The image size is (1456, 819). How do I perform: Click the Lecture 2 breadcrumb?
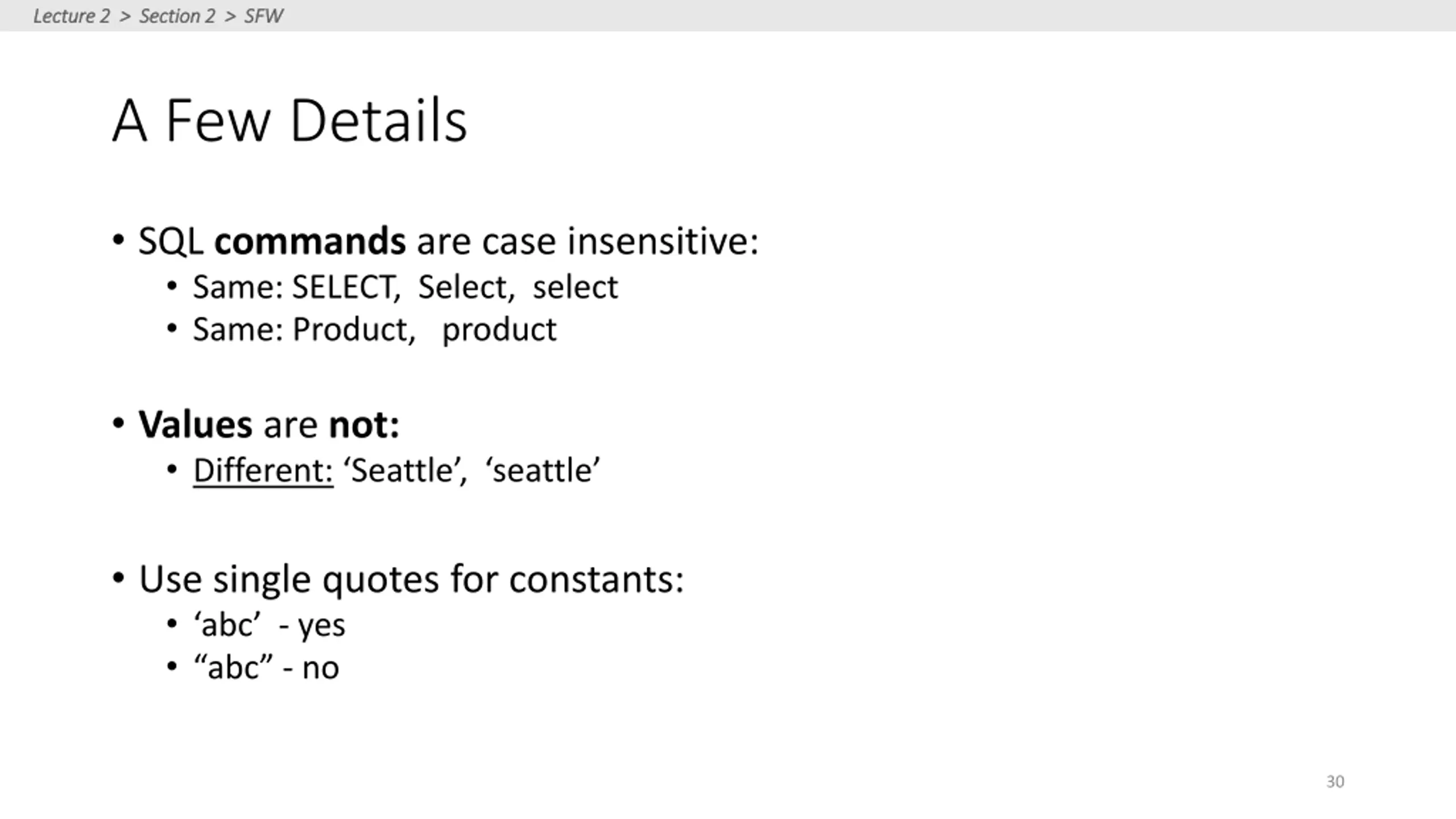72,16
